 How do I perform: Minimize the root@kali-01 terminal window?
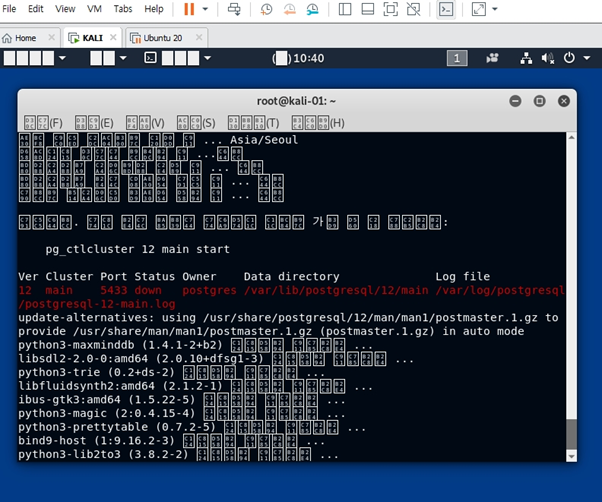pos(515,101)
